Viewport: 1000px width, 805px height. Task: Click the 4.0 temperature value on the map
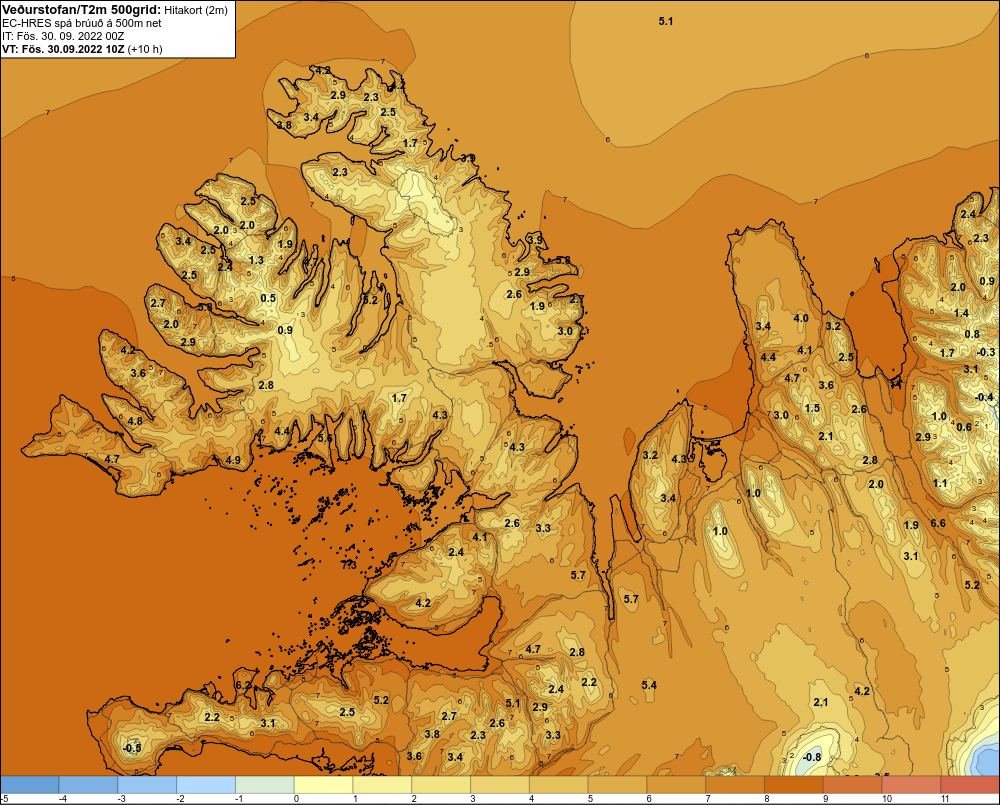coord(801,318)
